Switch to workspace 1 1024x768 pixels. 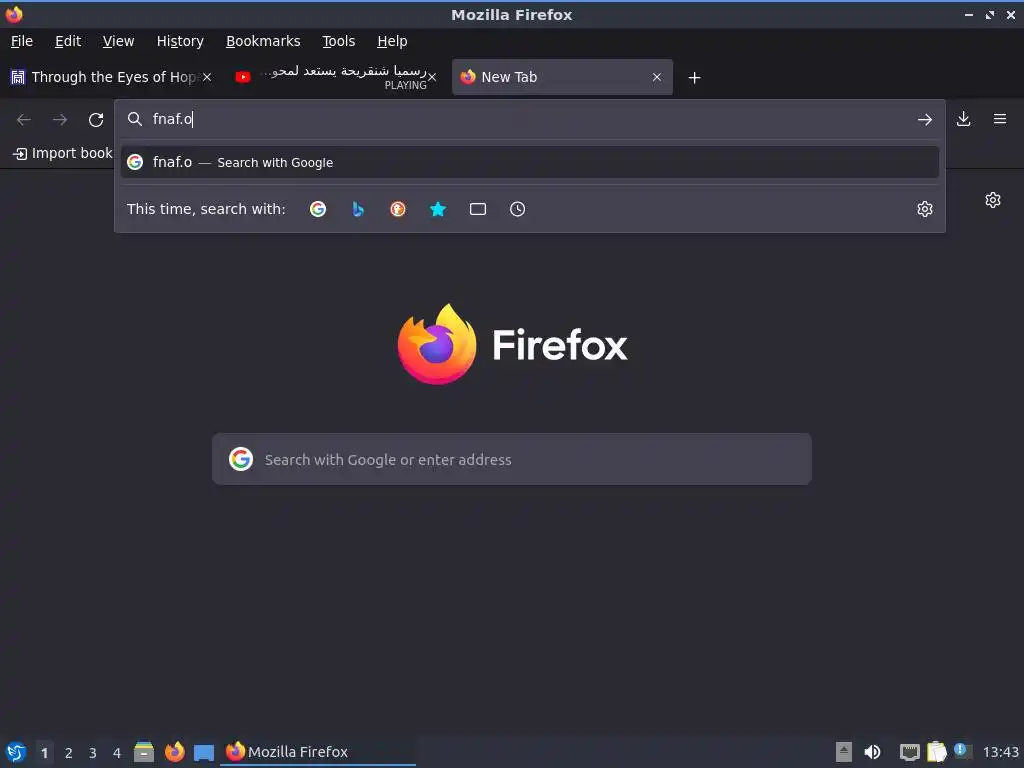pos(44,753)
